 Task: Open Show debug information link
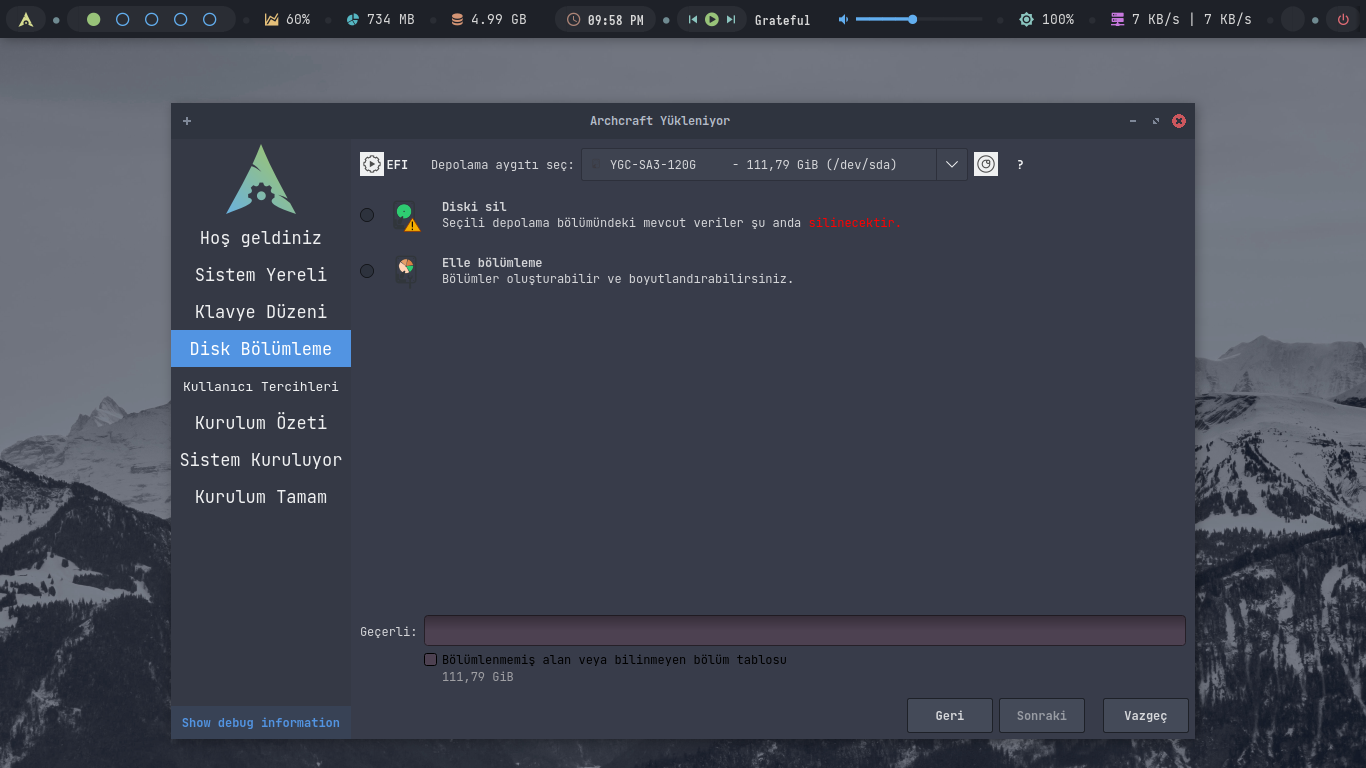[x=261, y=723]
